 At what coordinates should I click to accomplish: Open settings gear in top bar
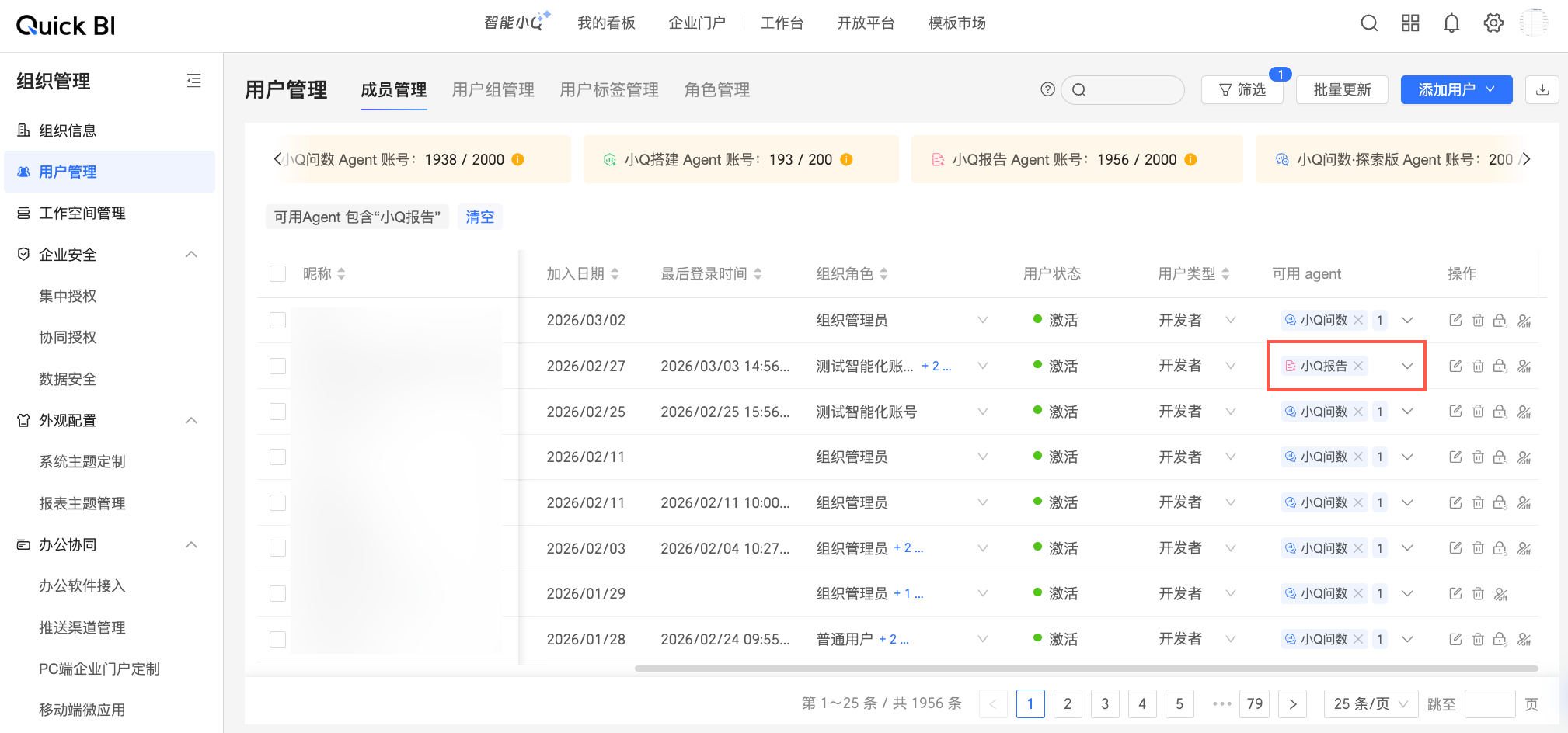[x=1493, y=23]
